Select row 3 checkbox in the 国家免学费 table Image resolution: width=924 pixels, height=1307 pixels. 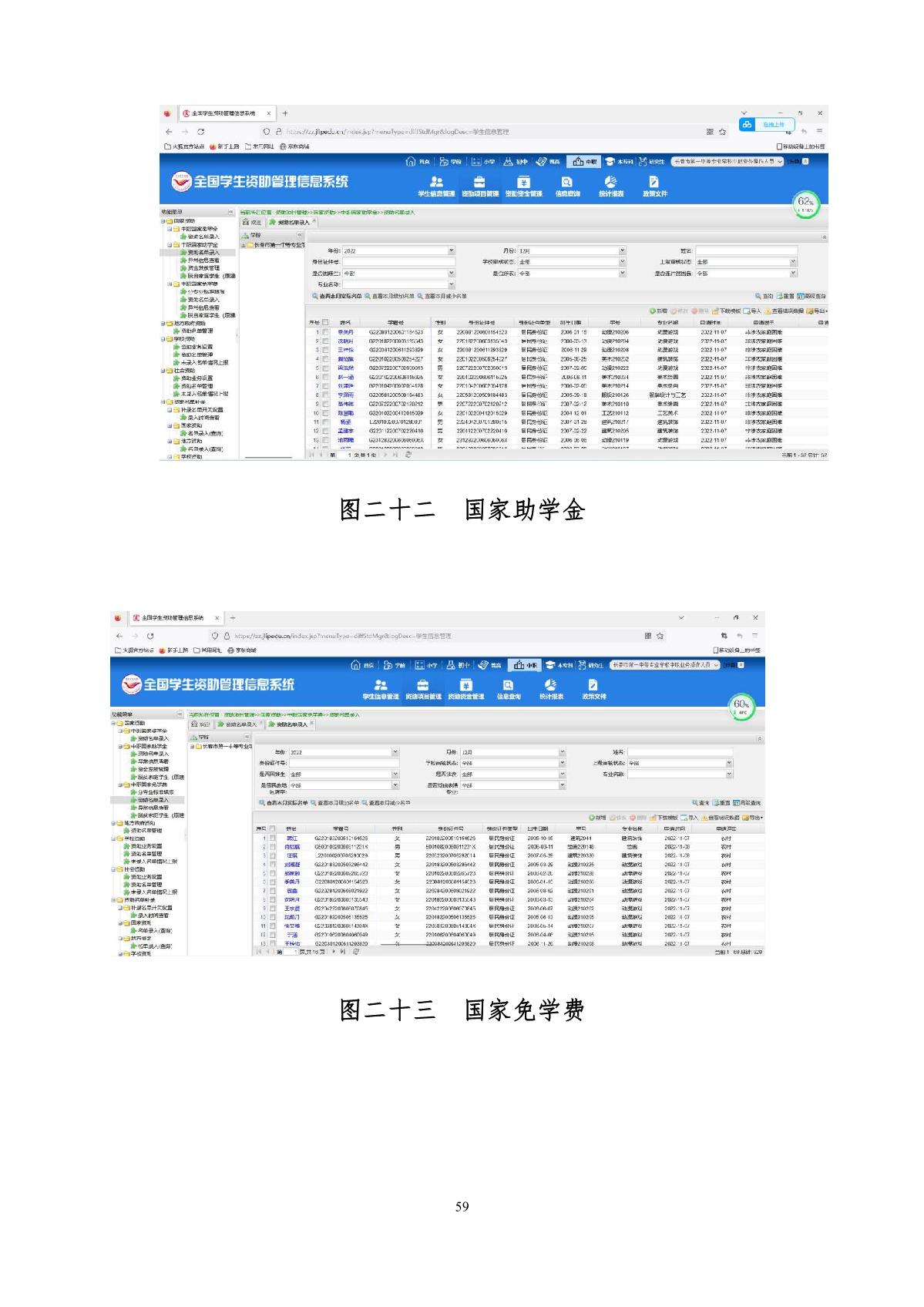[272, 855]
